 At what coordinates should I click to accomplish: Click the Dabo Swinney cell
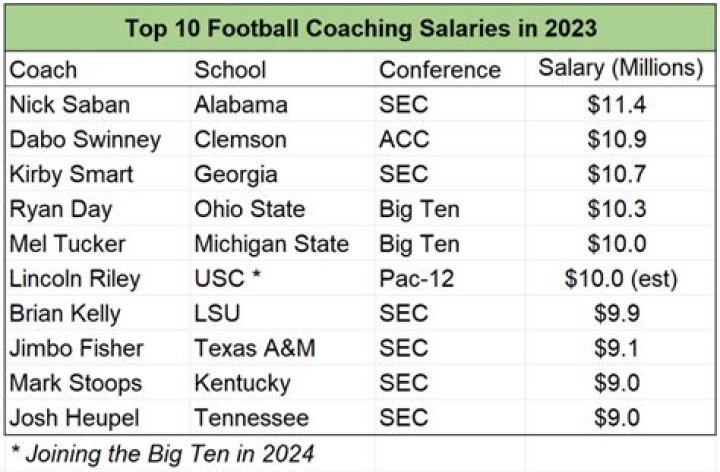(84, 140)
